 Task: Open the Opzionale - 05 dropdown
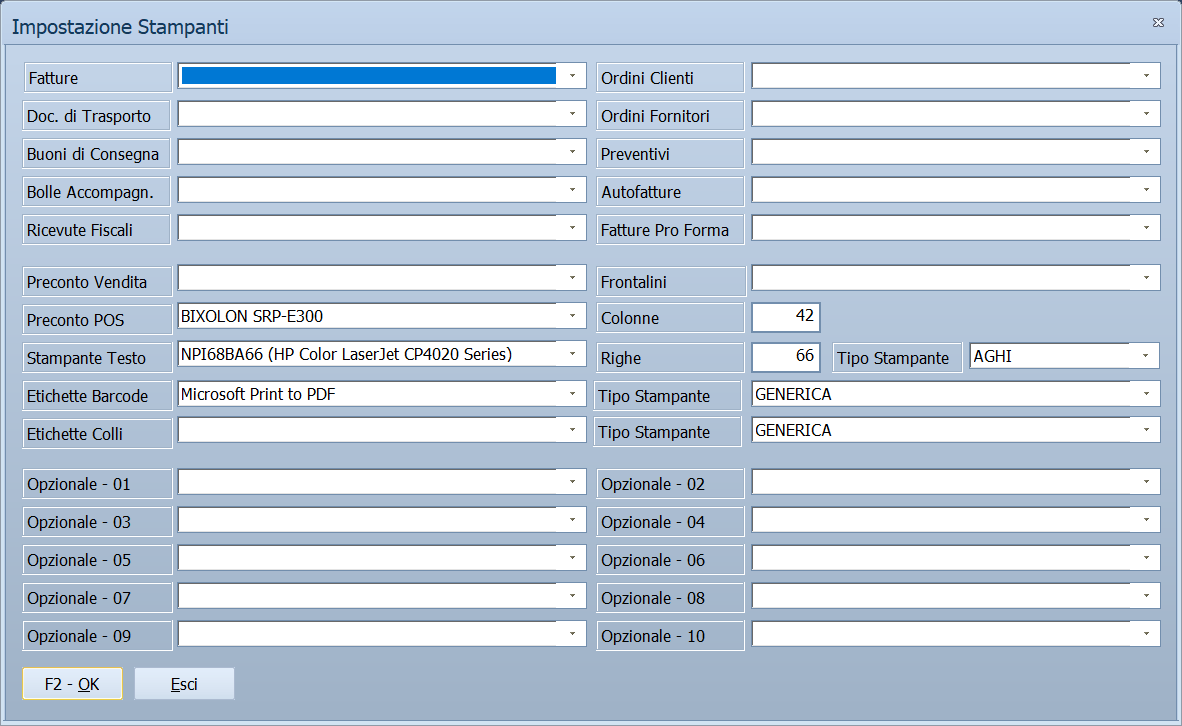tap(572, 558)
